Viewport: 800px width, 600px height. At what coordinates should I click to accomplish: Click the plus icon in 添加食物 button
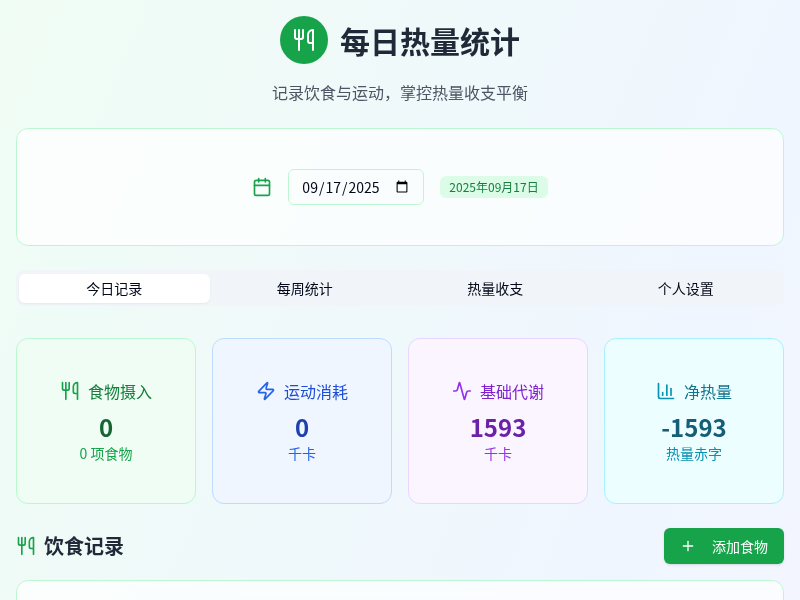(x=688, y=546)
